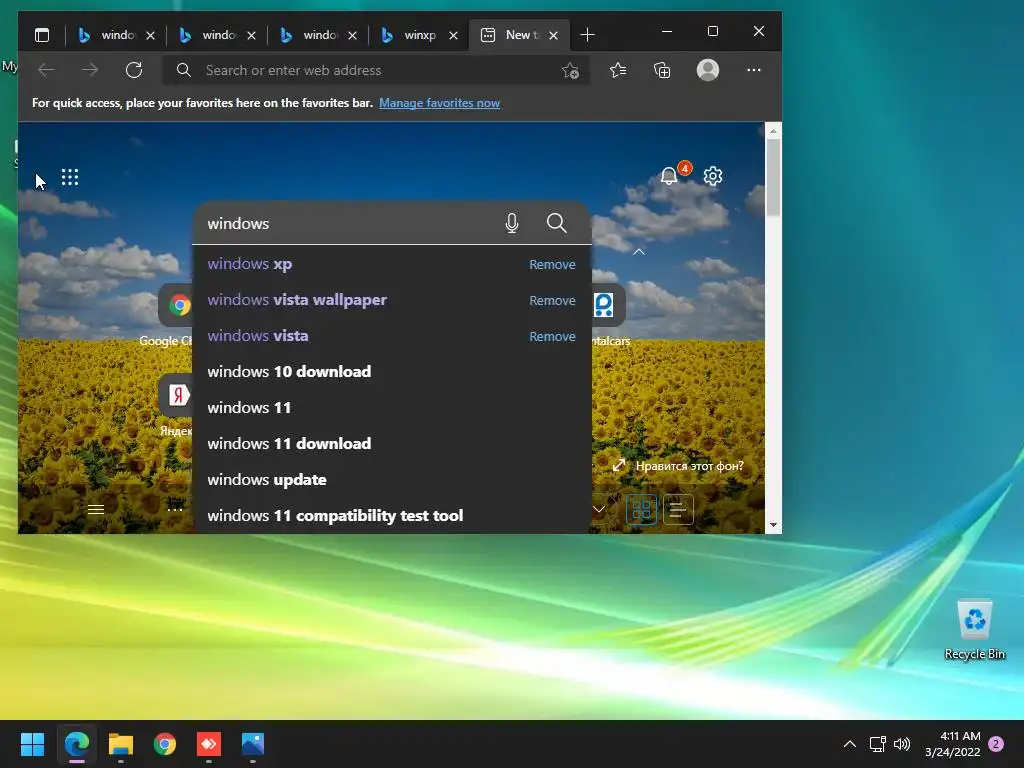The width and height of the screenshot is (1024, 768).
Task: Open File Explorer from taskbar
Action: [x=121, y=744]
